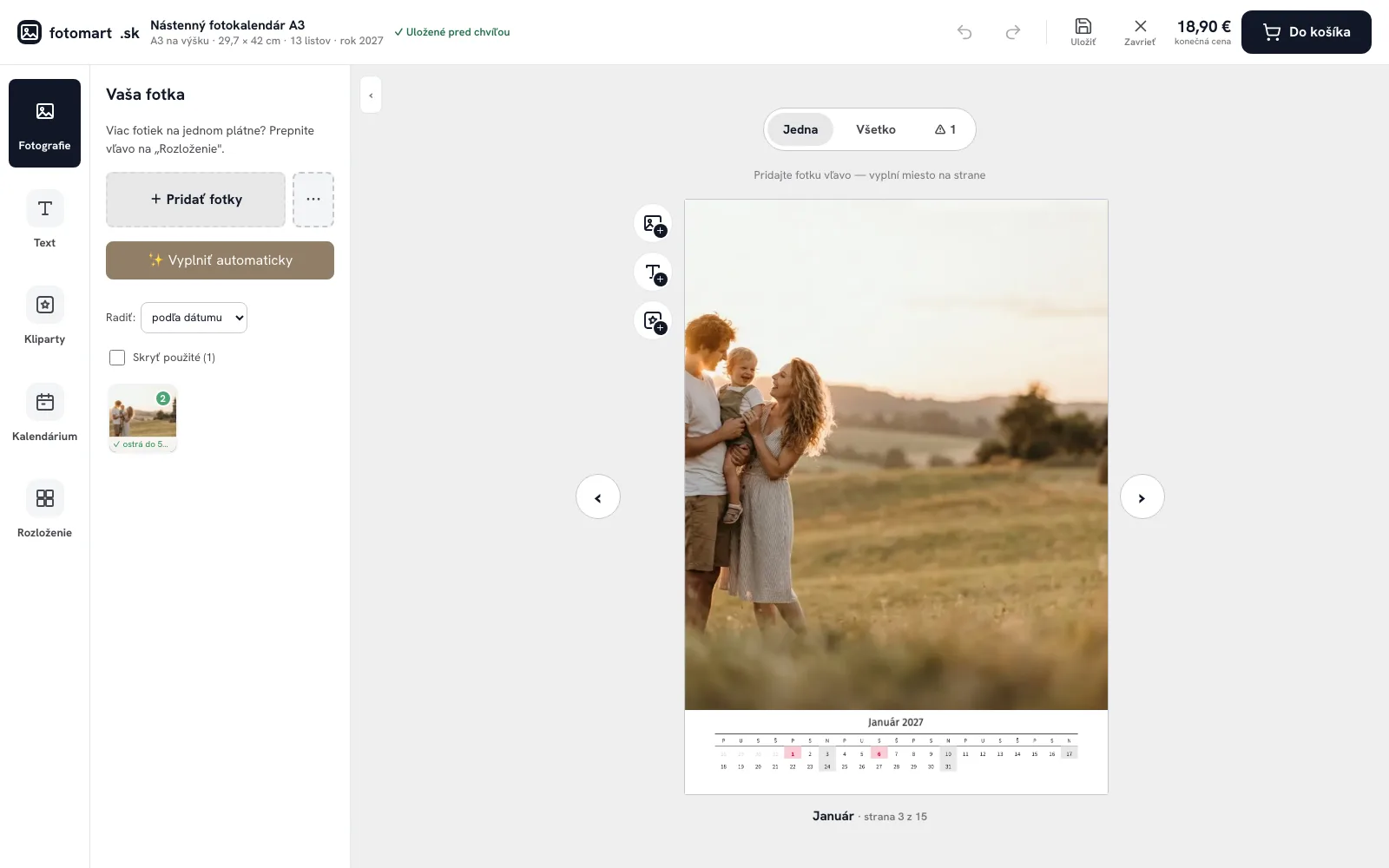Click Vyplniť automaticky button
The height and width of the screenshot is (868, 1389).
pyautogui.click(x=220, y=260)
